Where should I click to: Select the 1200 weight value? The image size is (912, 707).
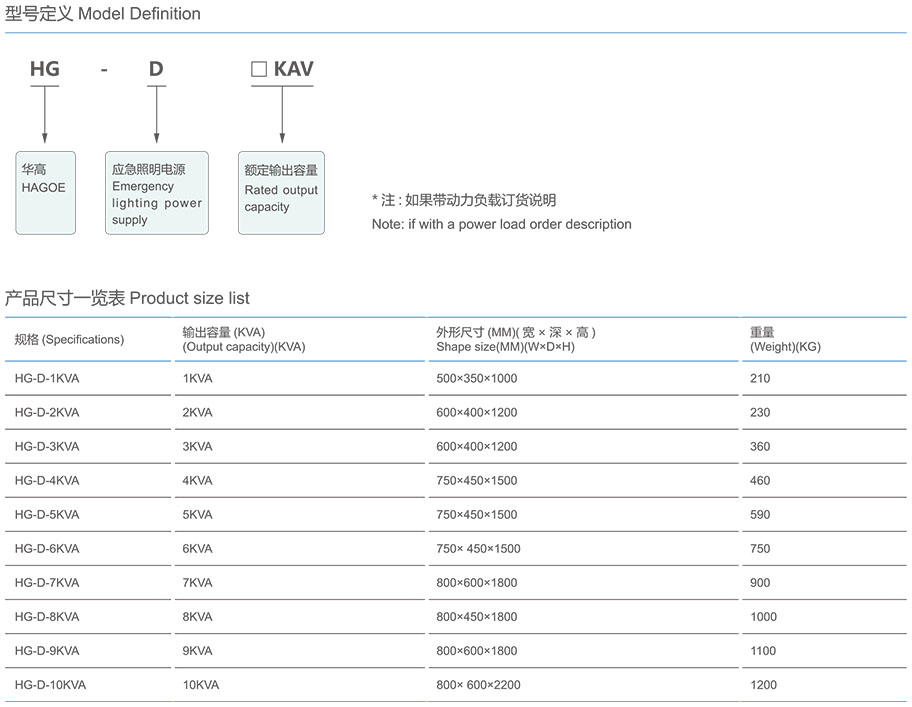[763, 685]
